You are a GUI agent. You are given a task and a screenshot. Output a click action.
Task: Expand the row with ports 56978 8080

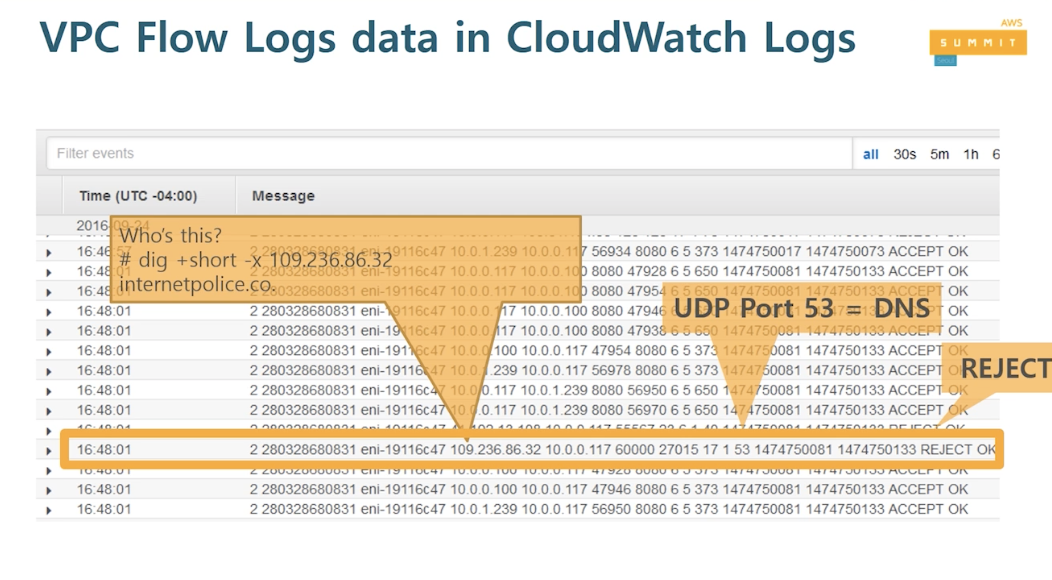point(48,371)
